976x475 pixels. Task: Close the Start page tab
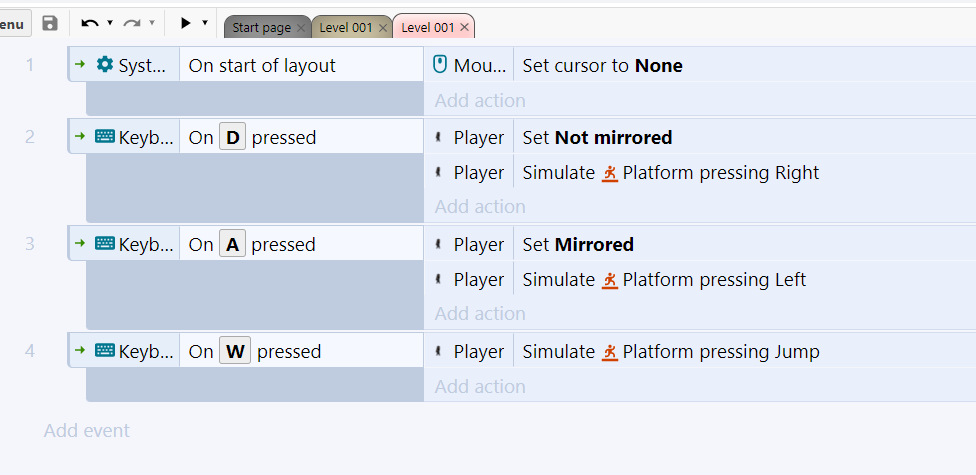tap(301, 28)
